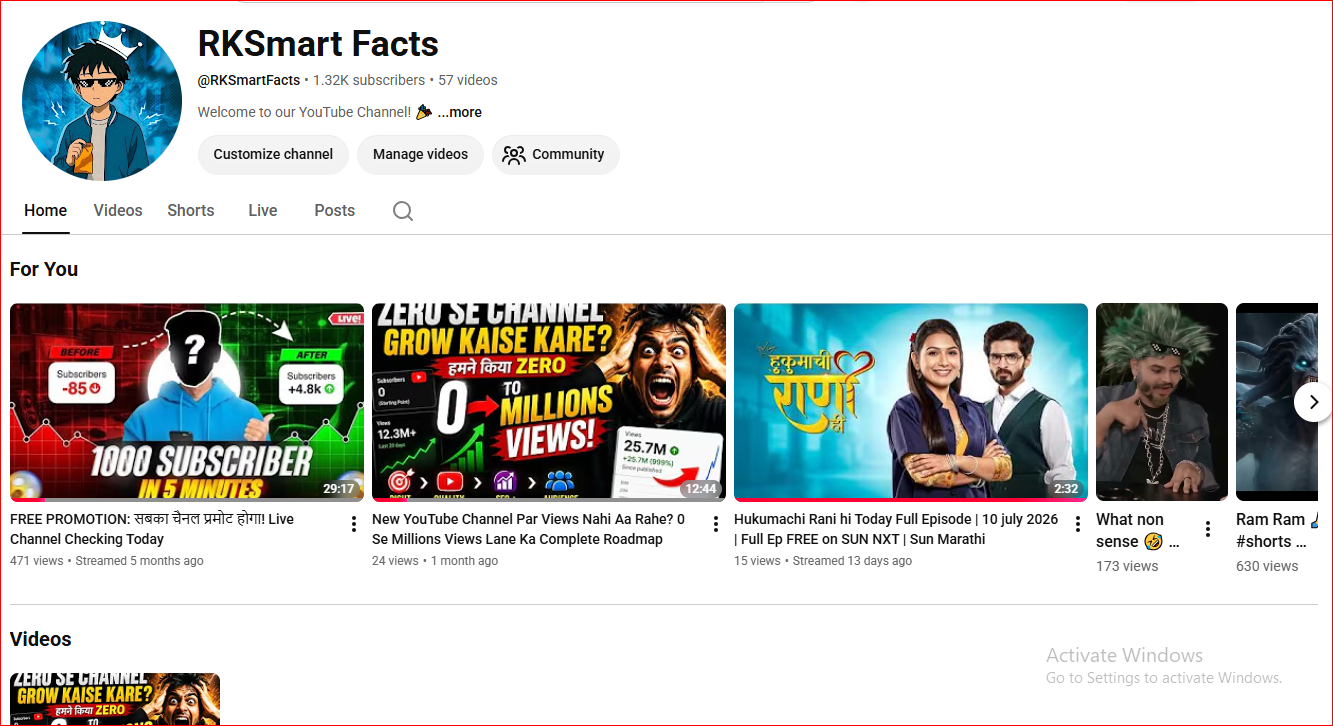Open the Ram Ram #shorts title
Screen dimensions: 1333x726
pyautogui.click(x=1277, y=531)
